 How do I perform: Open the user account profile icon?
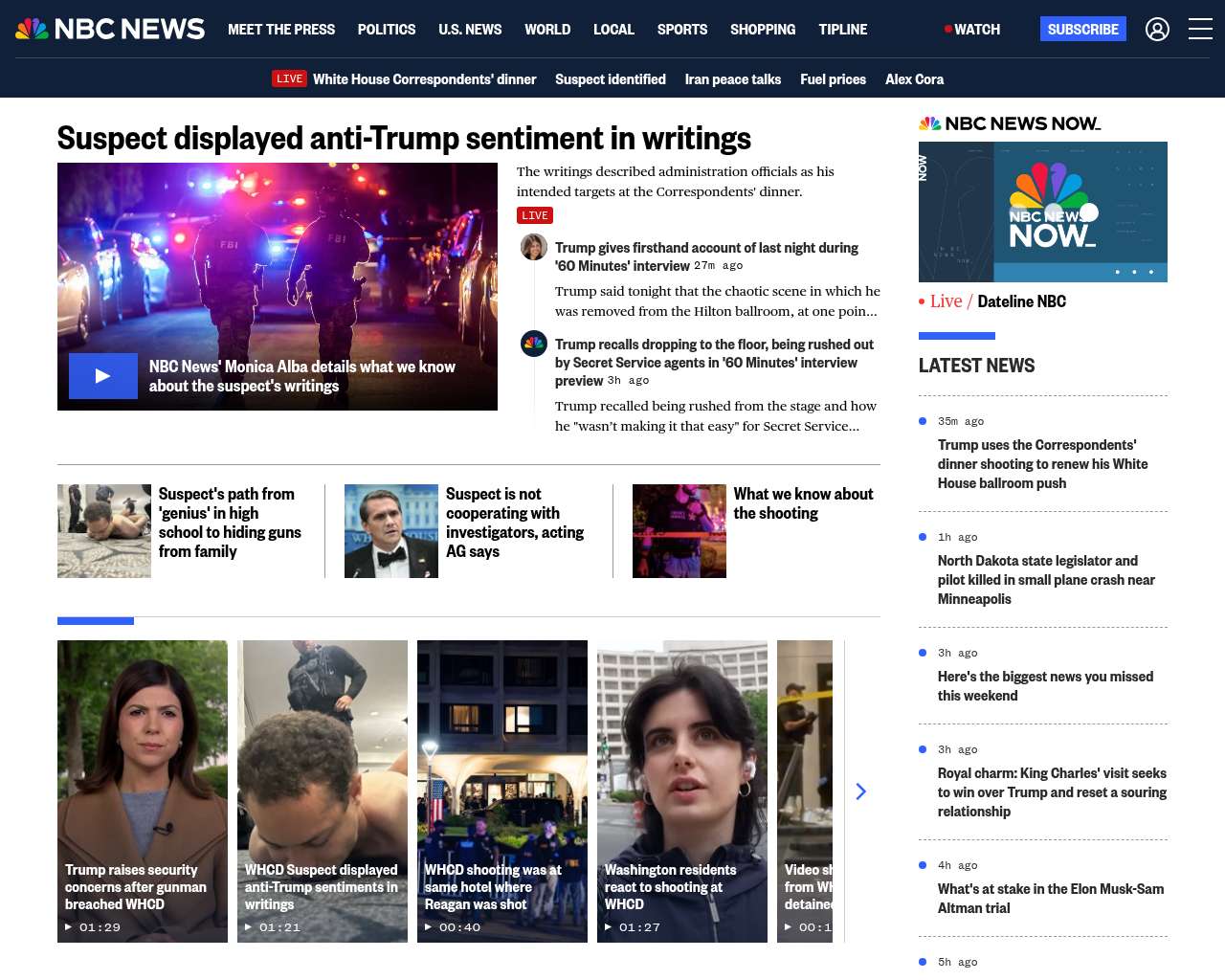click(1157, 30)
